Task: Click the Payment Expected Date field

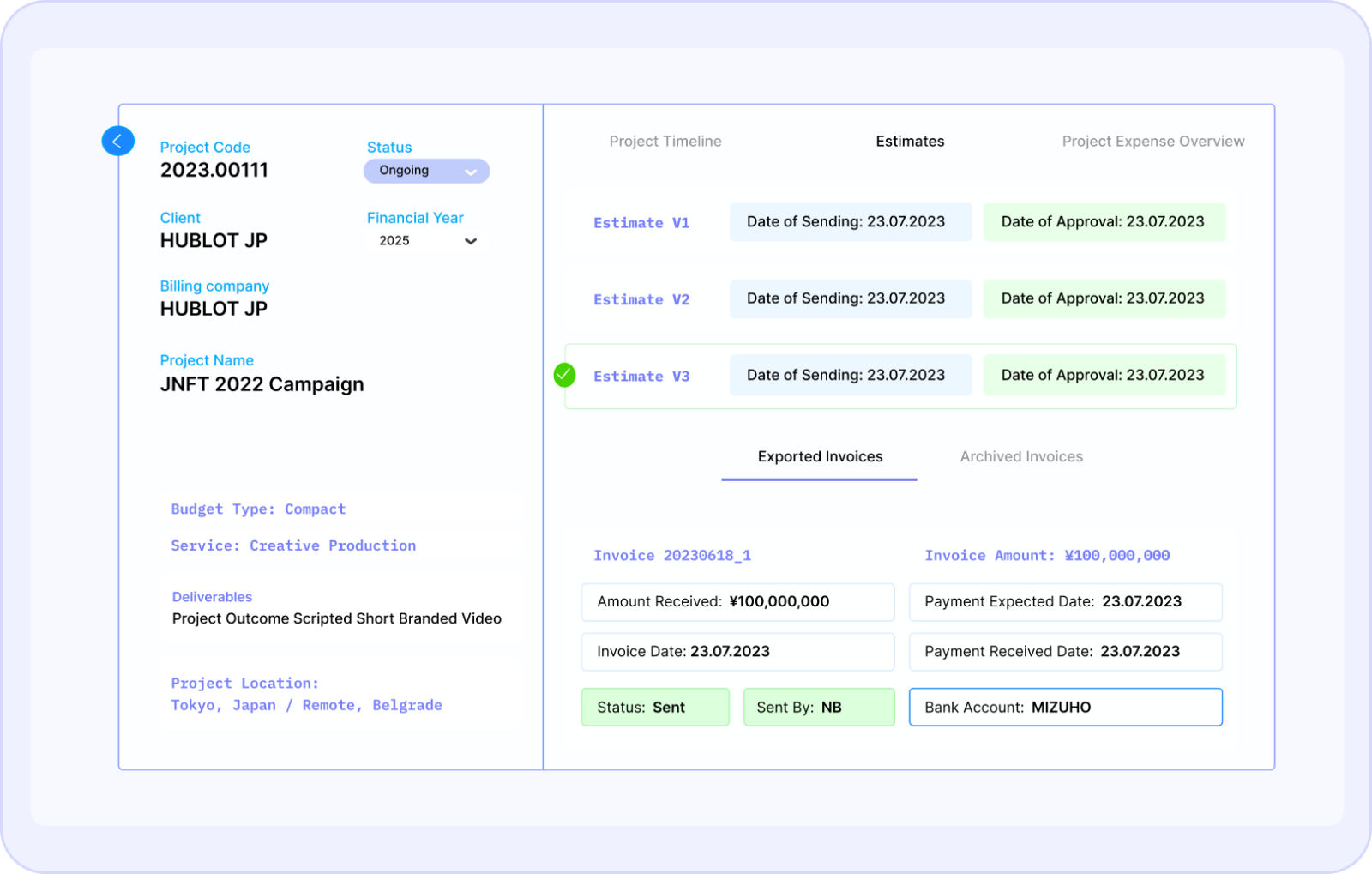Action: 1065,602
